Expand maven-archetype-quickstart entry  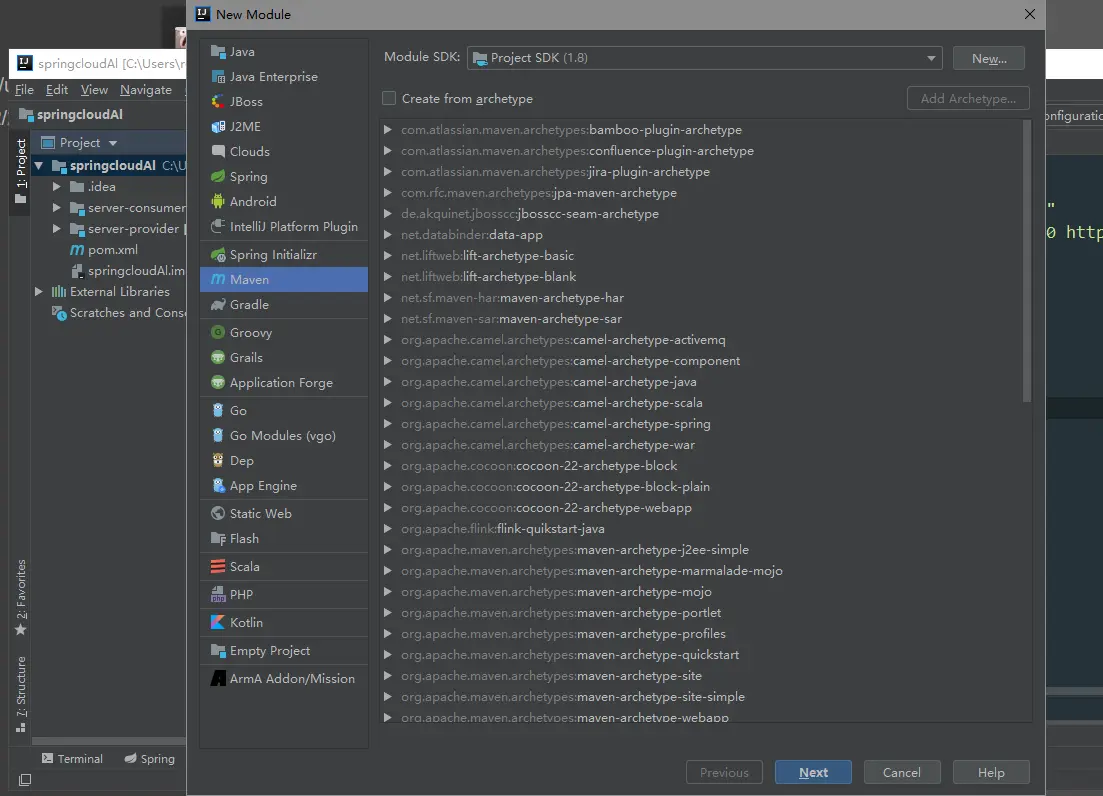pyautogui.click(x=387, y=655)
